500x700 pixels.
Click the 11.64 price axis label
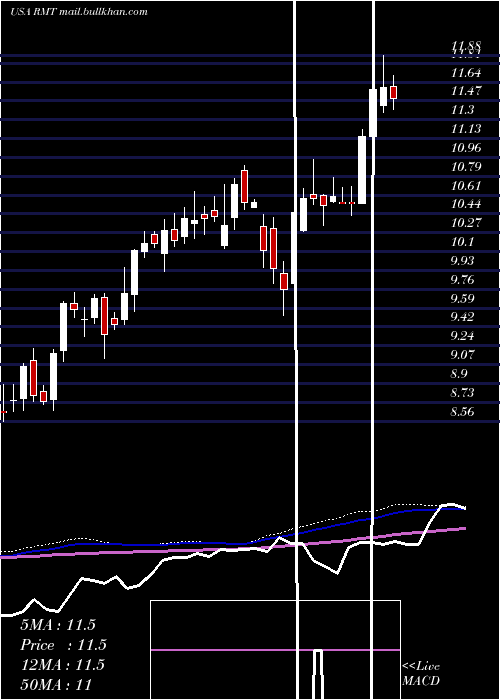click(x=466, y=73)
